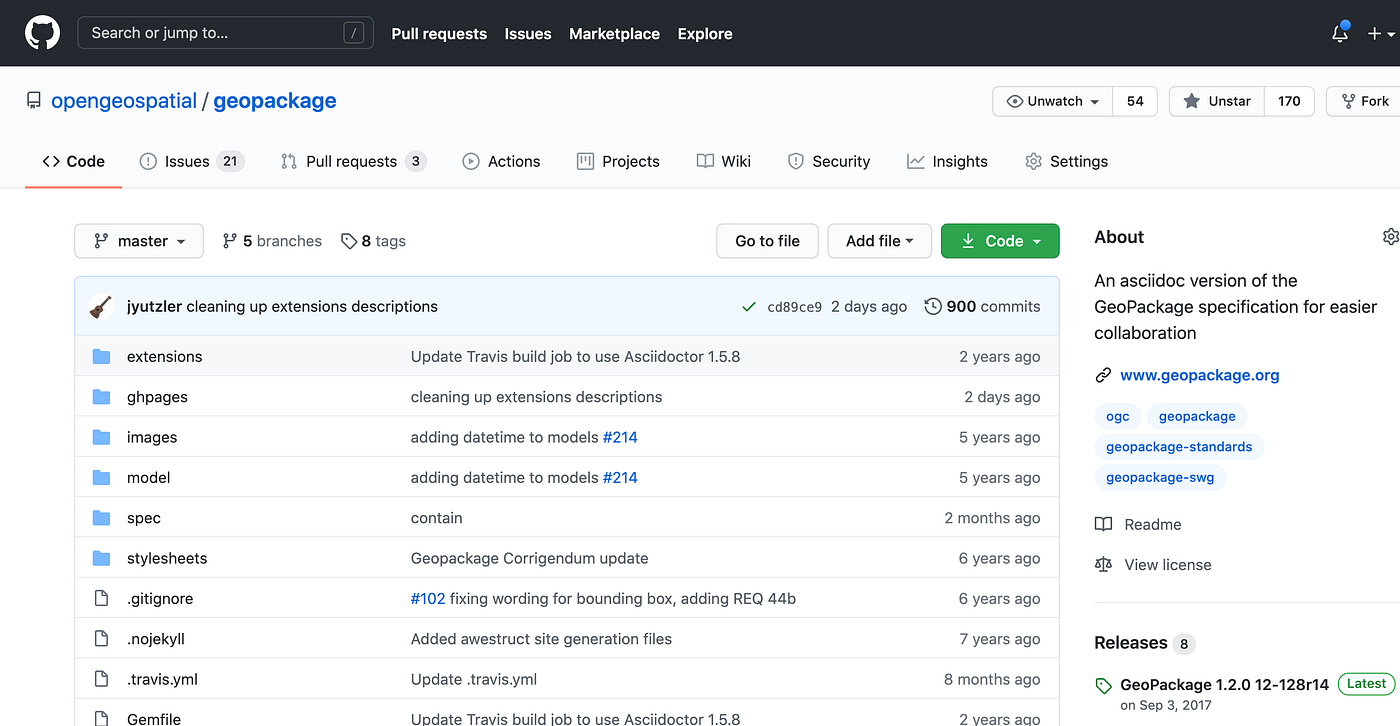This screenshot has width=1400, height=726.
Task: Click the repository book icon beside opengeospatial
Action: click(34, 101)
